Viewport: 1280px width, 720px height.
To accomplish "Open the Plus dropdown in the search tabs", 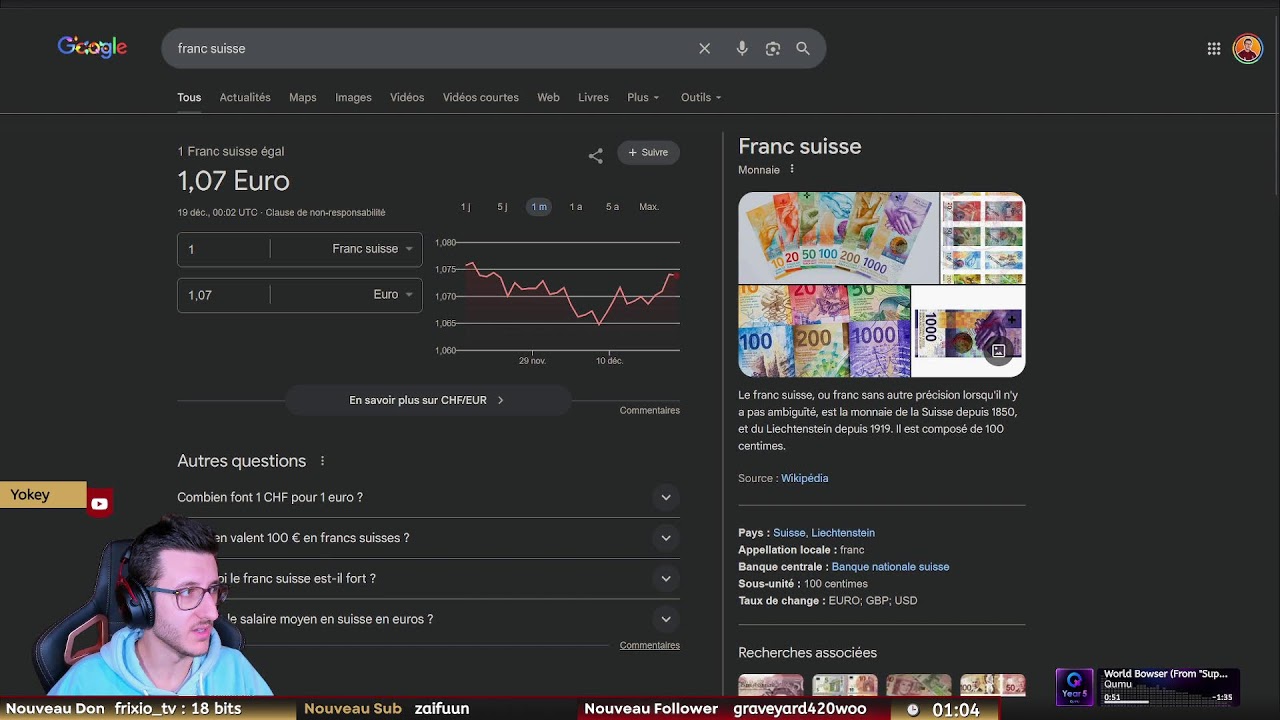I will coord(643,97).
